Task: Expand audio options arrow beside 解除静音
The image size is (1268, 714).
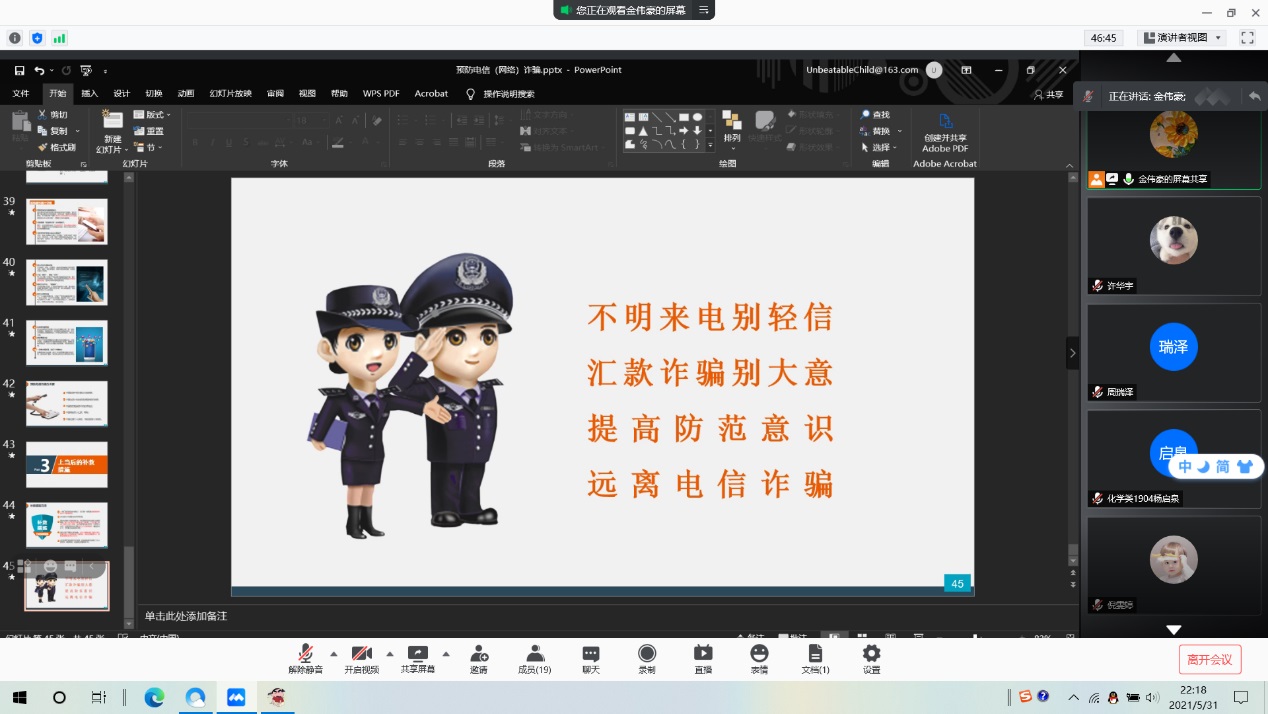Action: [x=334, y=653]
